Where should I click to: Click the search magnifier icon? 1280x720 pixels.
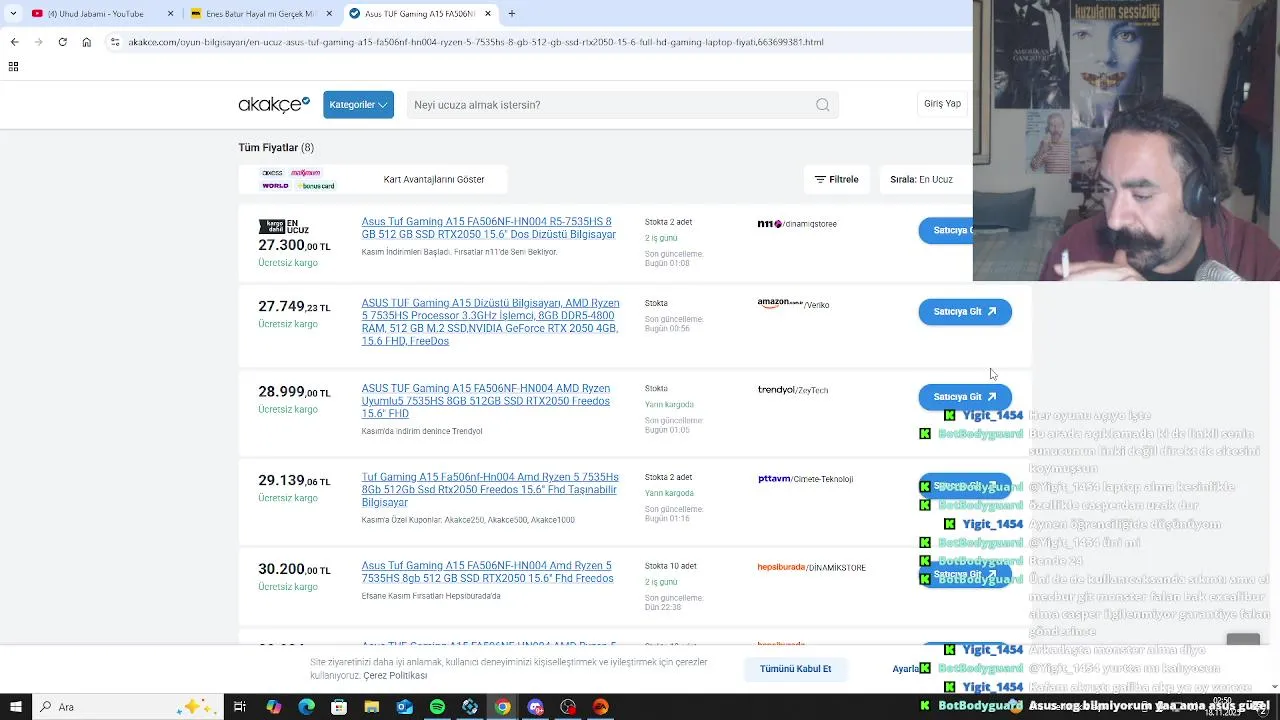pos(823,105)
